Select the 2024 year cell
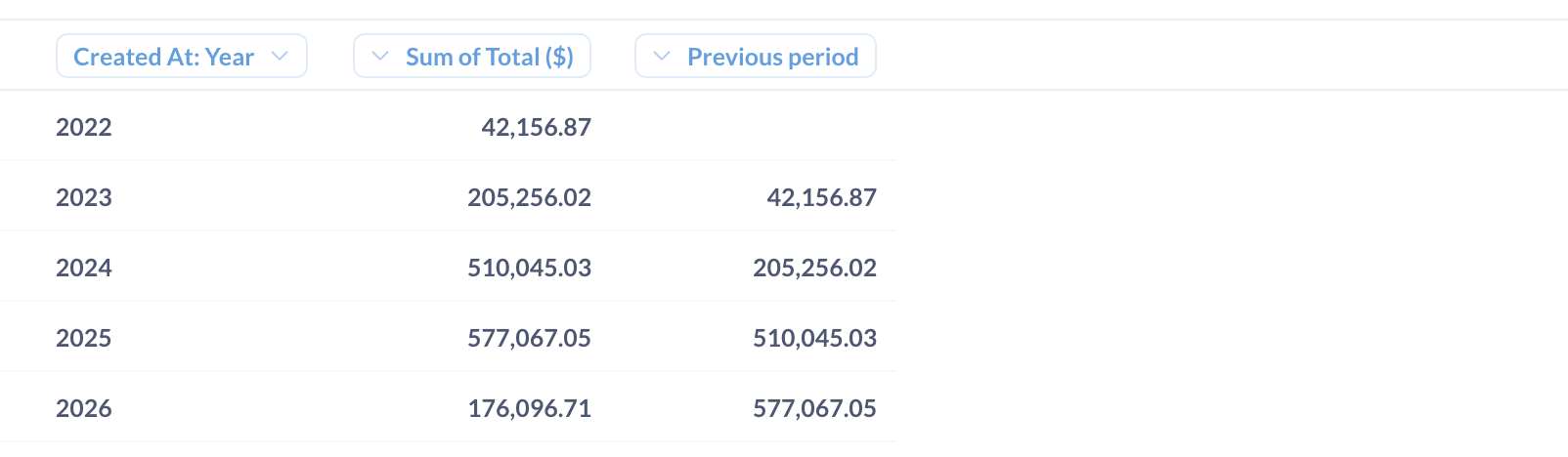The width and height of the screenshot is (1568, 457). pyautogui.click(x=84, y=268)
